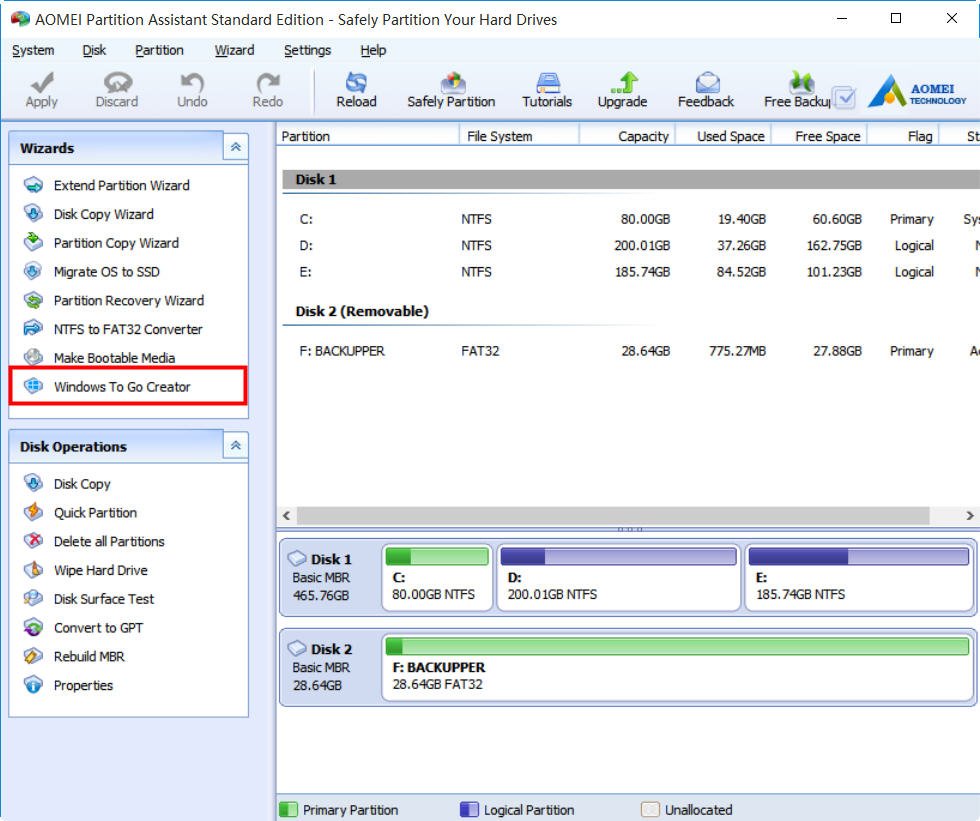Click the Wipe Hard Drive icon
The height and width of the screenshot is (821, 980).
(33, 570)
